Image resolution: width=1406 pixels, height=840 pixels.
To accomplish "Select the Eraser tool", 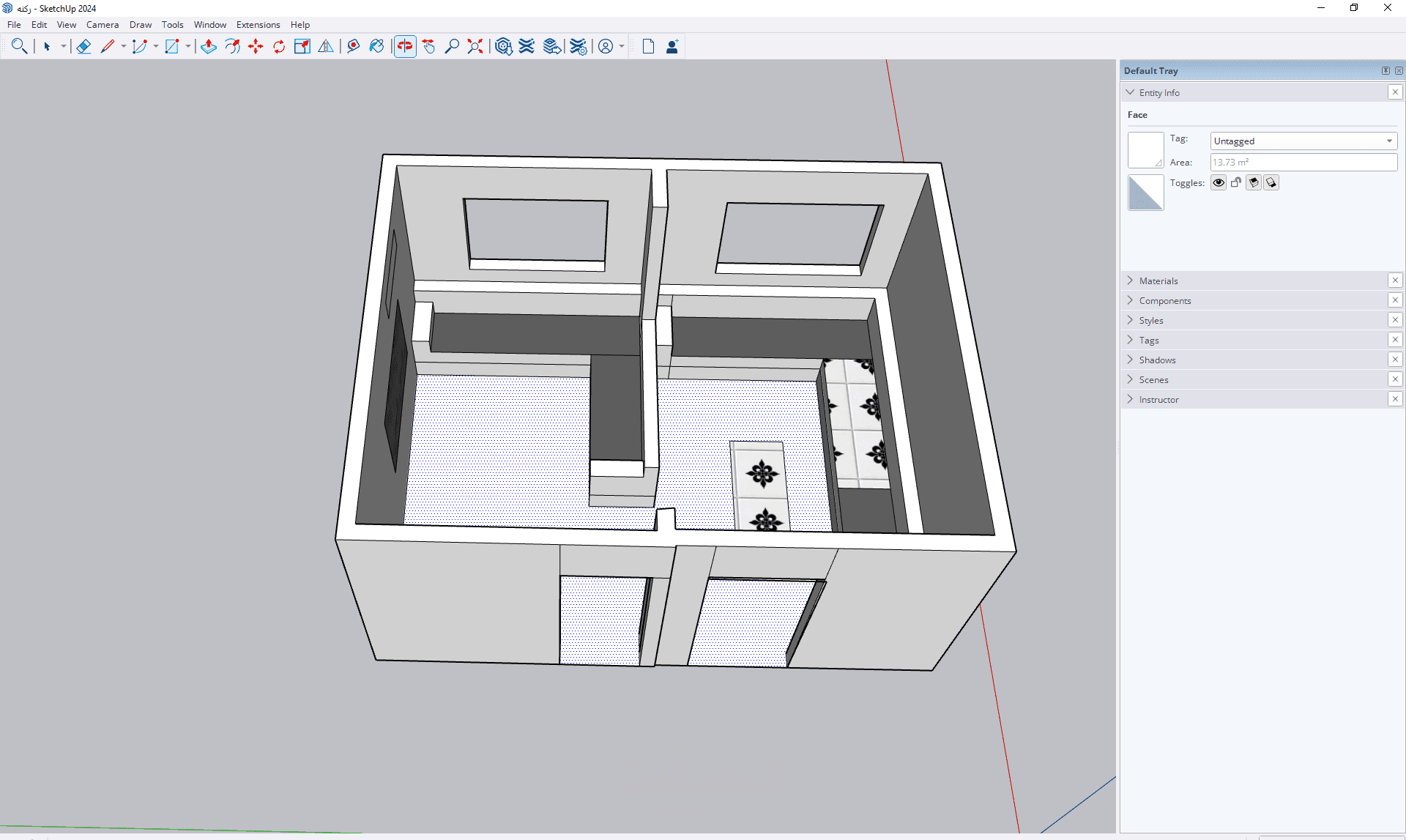I will [x=83, y=47].
